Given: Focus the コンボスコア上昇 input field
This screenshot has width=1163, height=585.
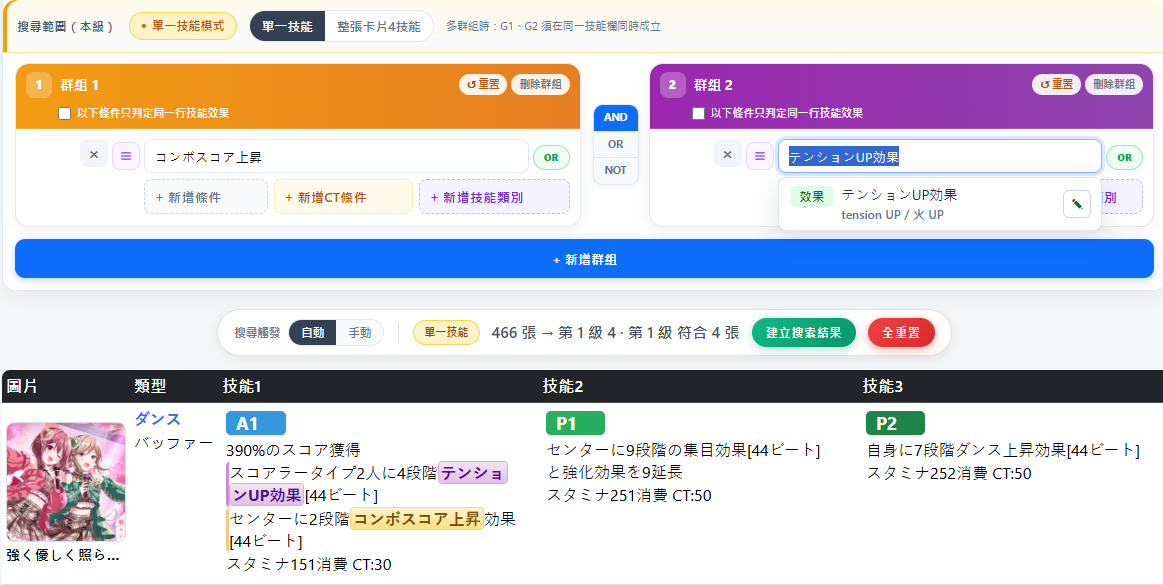Looking at the screenshot, I should [336, 156].
